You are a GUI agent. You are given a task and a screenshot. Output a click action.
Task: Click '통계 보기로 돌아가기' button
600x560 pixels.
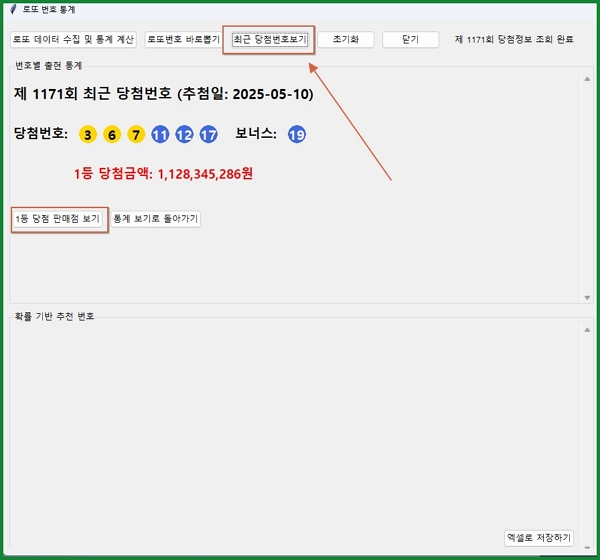(155, 219)
